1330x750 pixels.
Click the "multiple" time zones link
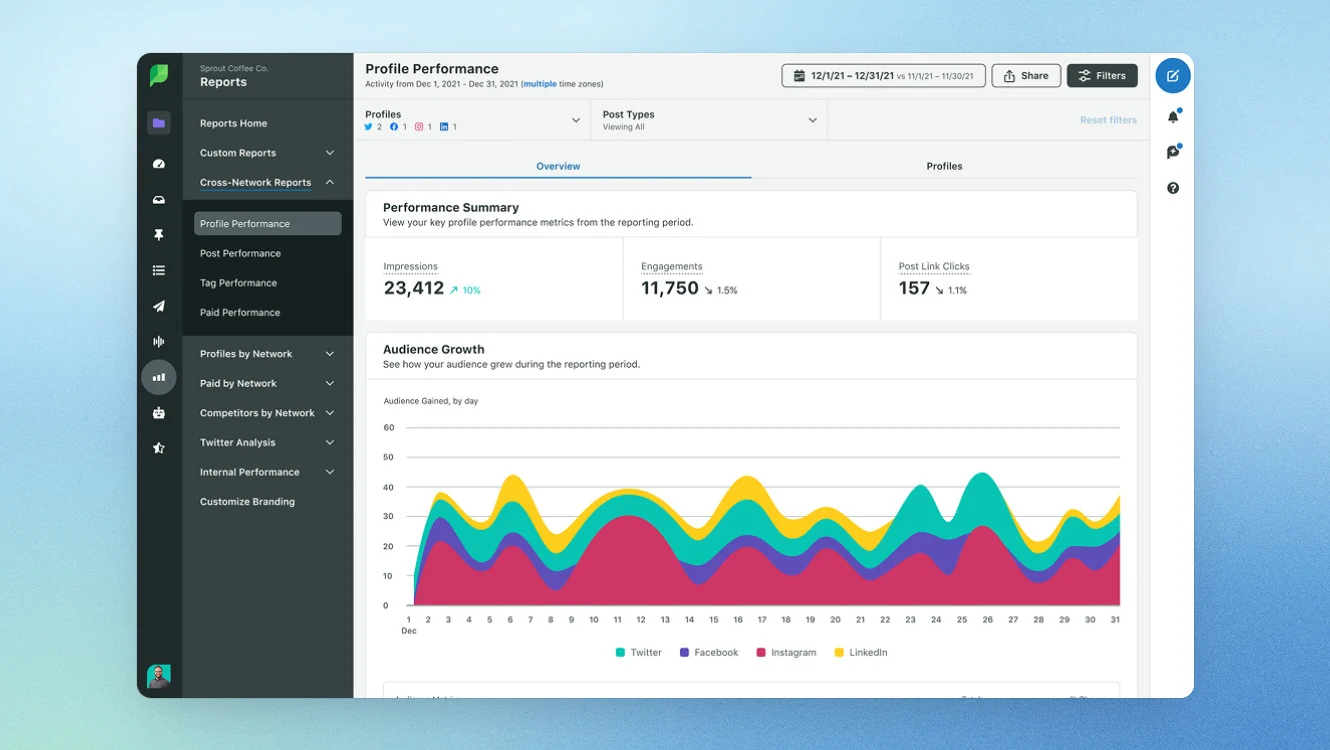coord(539,84)
